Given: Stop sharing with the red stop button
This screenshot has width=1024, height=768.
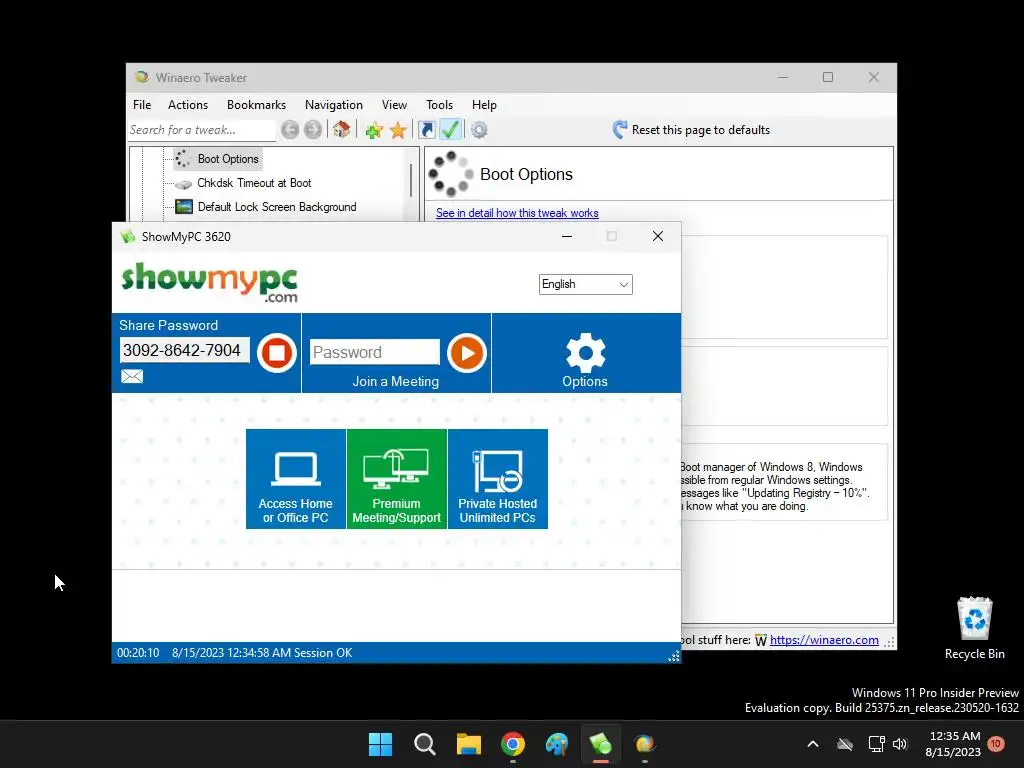Looking at the screenshot, I should pyautogui.click(x=277, y=353).
